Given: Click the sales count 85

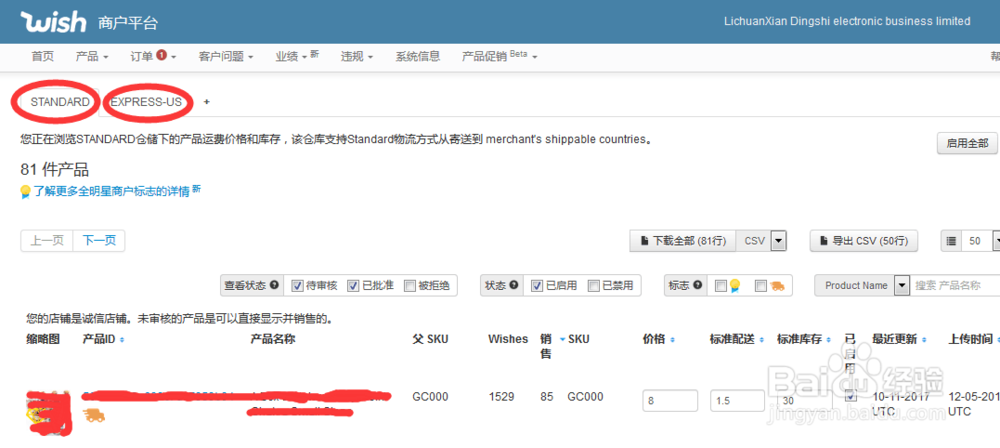Looking at the screenshot, I should pos(547,397).
